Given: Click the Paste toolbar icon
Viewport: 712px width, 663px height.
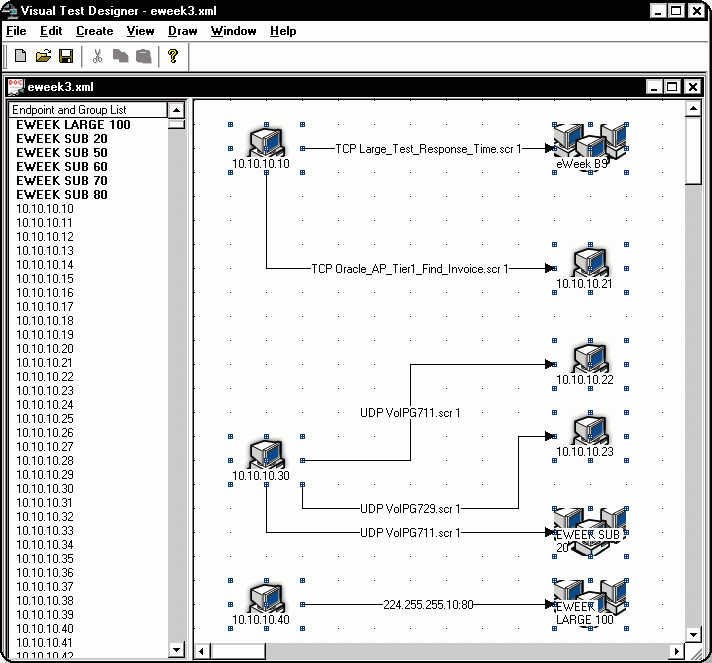Looking at the screenshot, I should (143, 56).
